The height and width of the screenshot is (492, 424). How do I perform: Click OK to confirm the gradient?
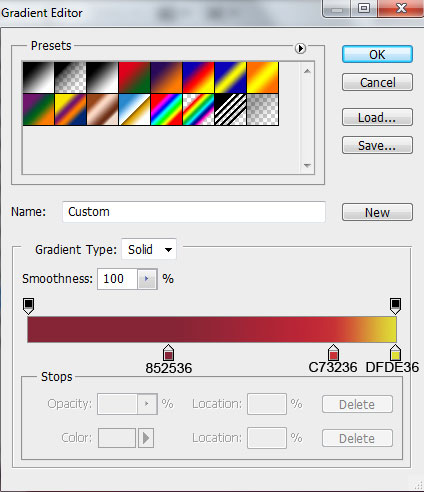click(377, 54)
